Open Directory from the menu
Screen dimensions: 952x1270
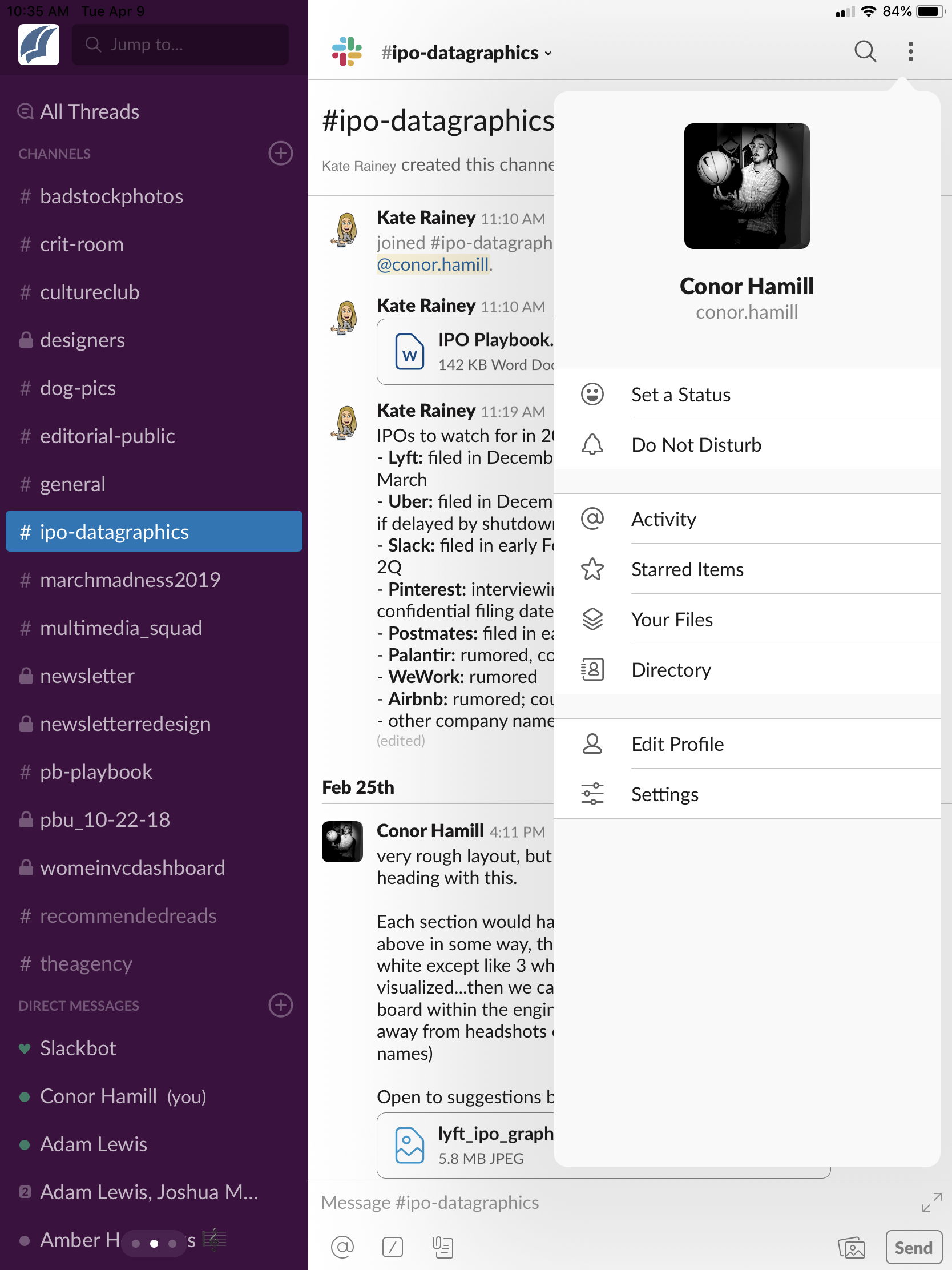point(747,669)
